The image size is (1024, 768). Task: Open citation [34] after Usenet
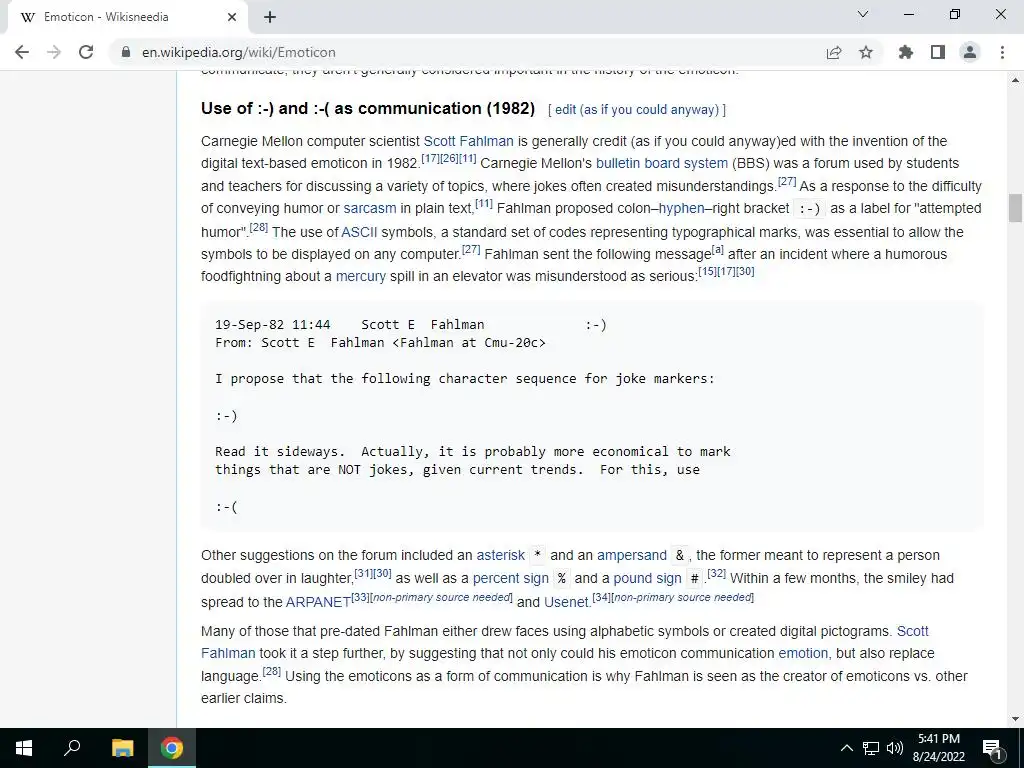(x=601, y=597)
